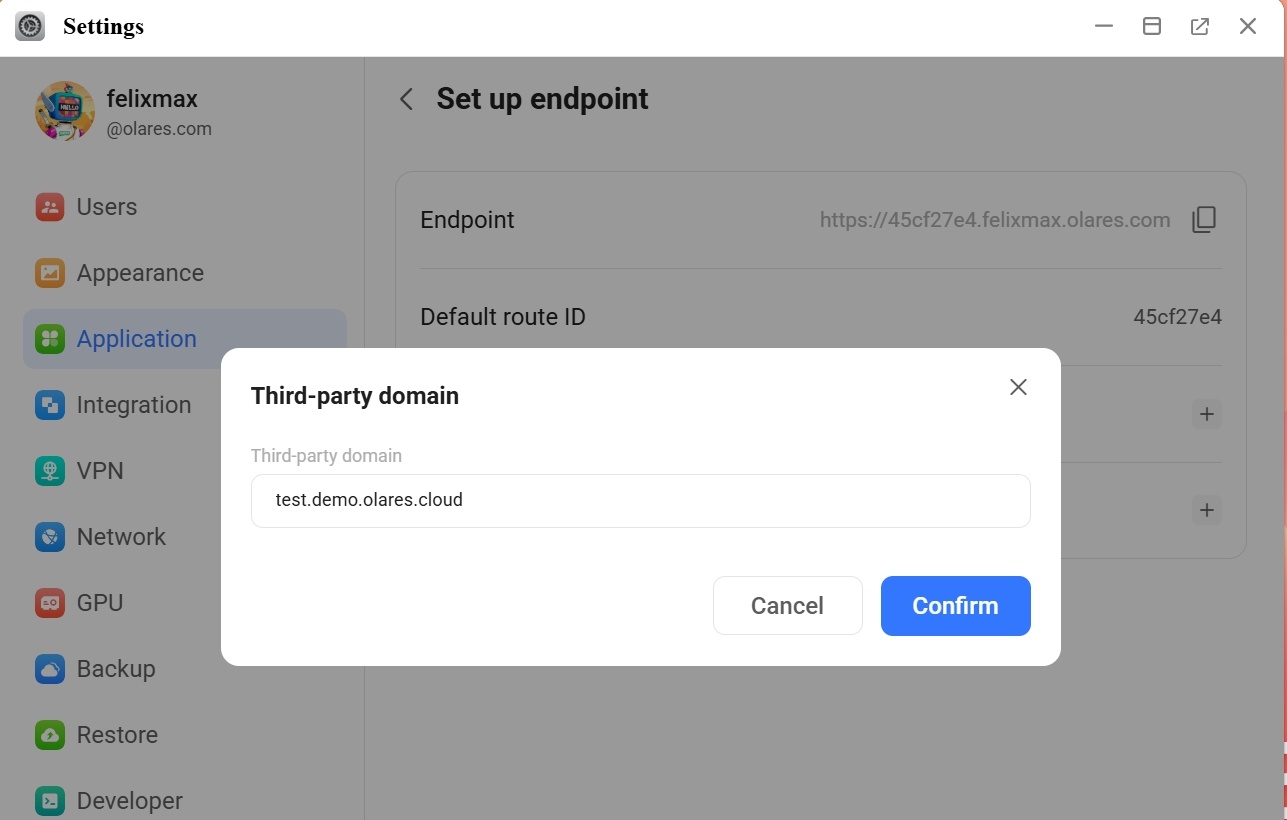Click the third-party domain input field
This screenshot has width=1287, height=820.
pyautogui.click(x=640, y=500)
